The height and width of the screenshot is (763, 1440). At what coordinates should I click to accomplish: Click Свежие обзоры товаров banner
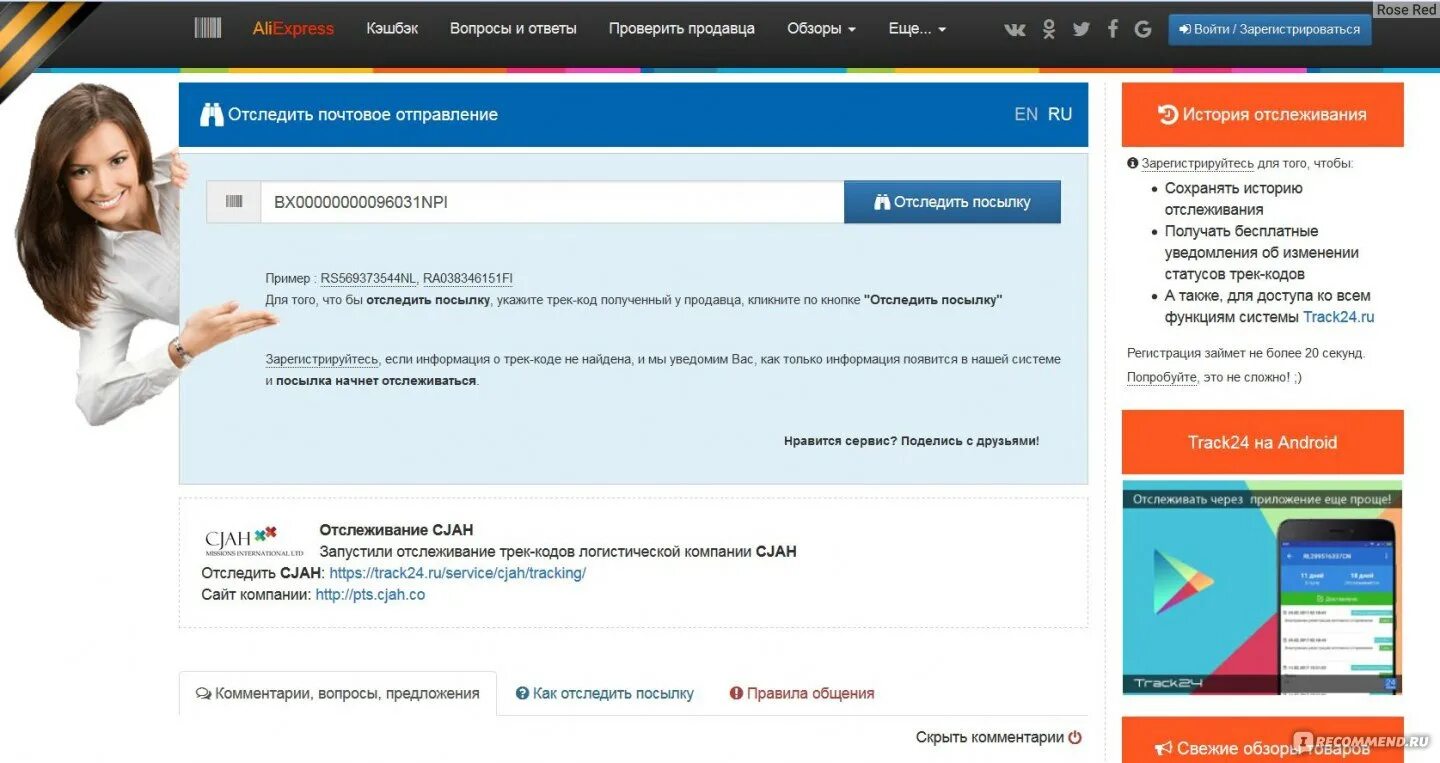[x=1263, y=741]
